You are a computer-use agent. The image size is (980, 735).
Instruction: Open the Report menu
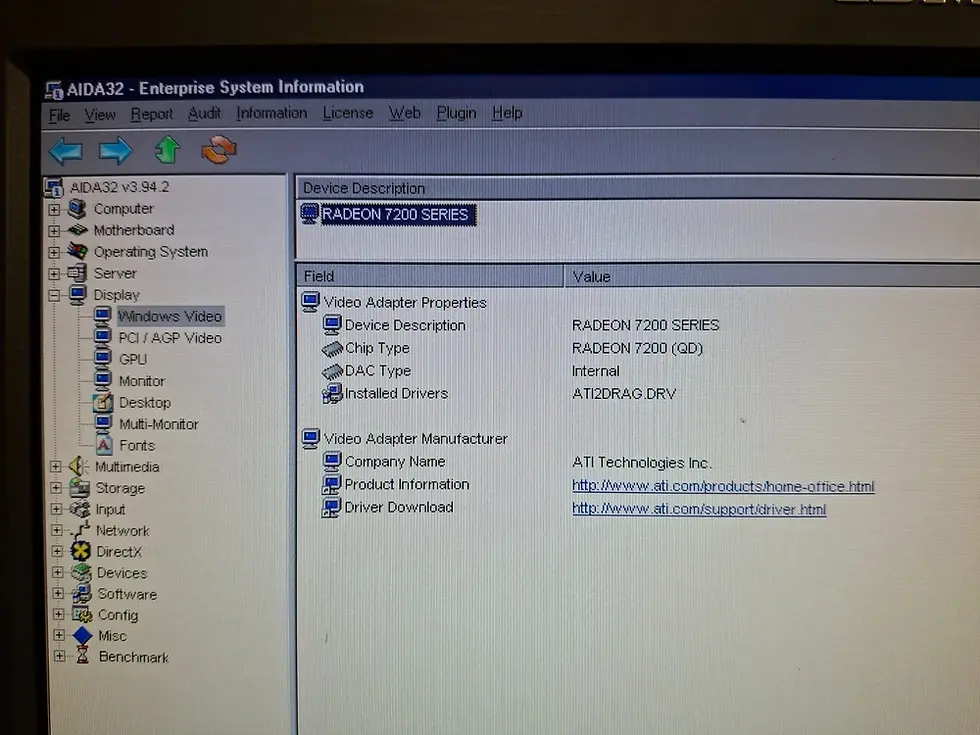[151, 114]
